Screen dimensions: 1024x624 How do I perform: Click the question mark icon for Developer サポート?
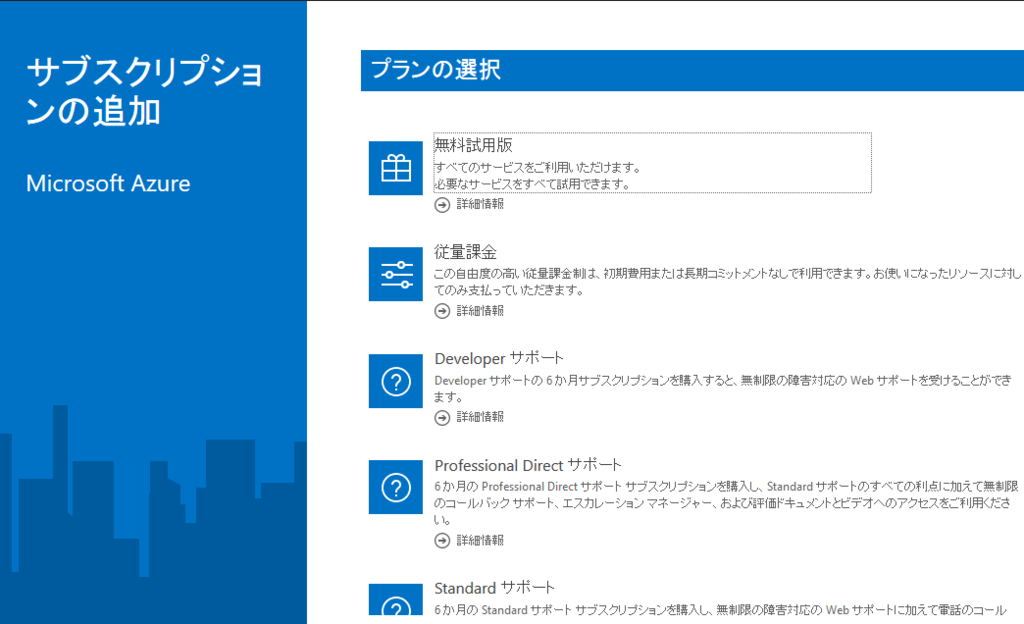[x=396, y=381]
